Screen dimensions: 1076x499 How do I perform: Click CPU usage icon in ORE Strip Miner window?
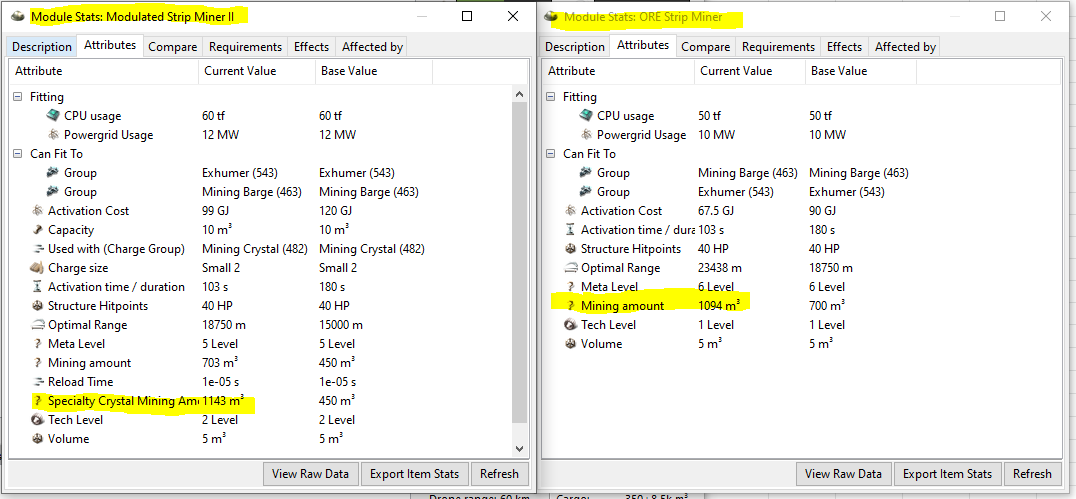[586, 116]
